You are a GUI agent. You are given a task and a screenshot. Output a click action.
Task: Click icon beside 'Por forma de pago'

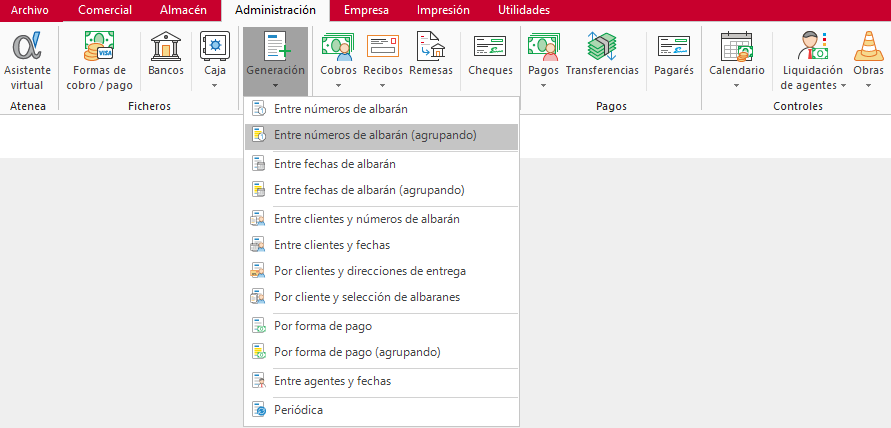tap(259, 326)
